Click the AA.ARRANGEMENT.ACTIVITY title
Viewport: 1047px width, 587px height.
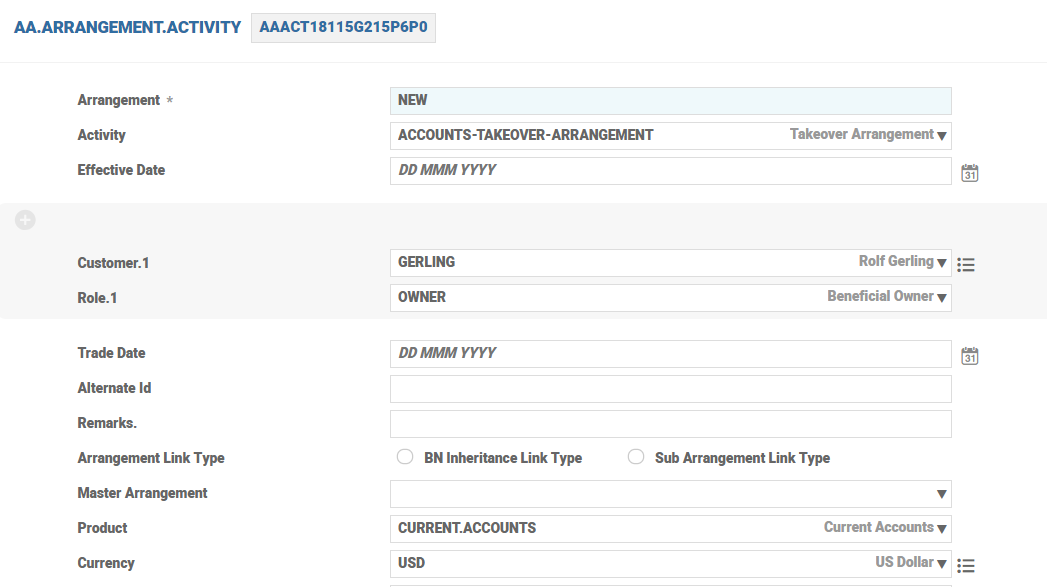(127, 28)
